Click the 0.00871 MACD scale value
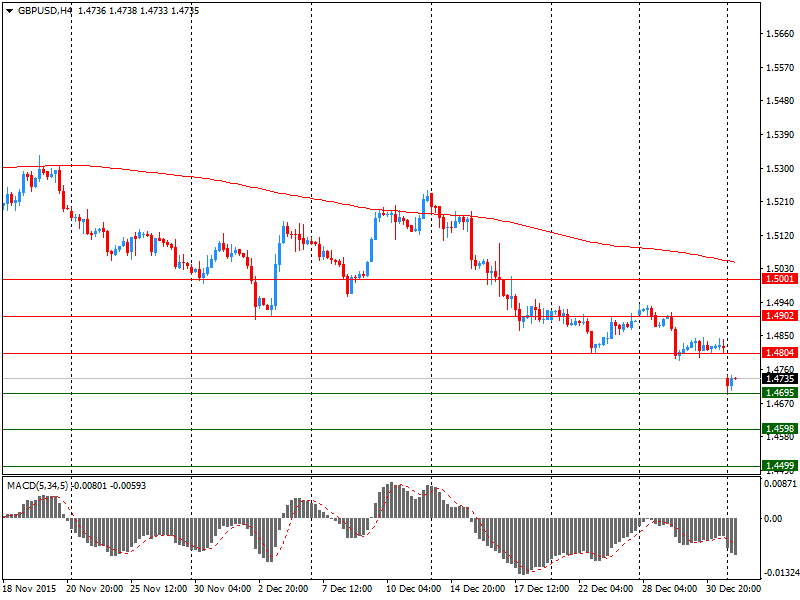This screenshot has height=600, width=800. (x=780, y=483)
